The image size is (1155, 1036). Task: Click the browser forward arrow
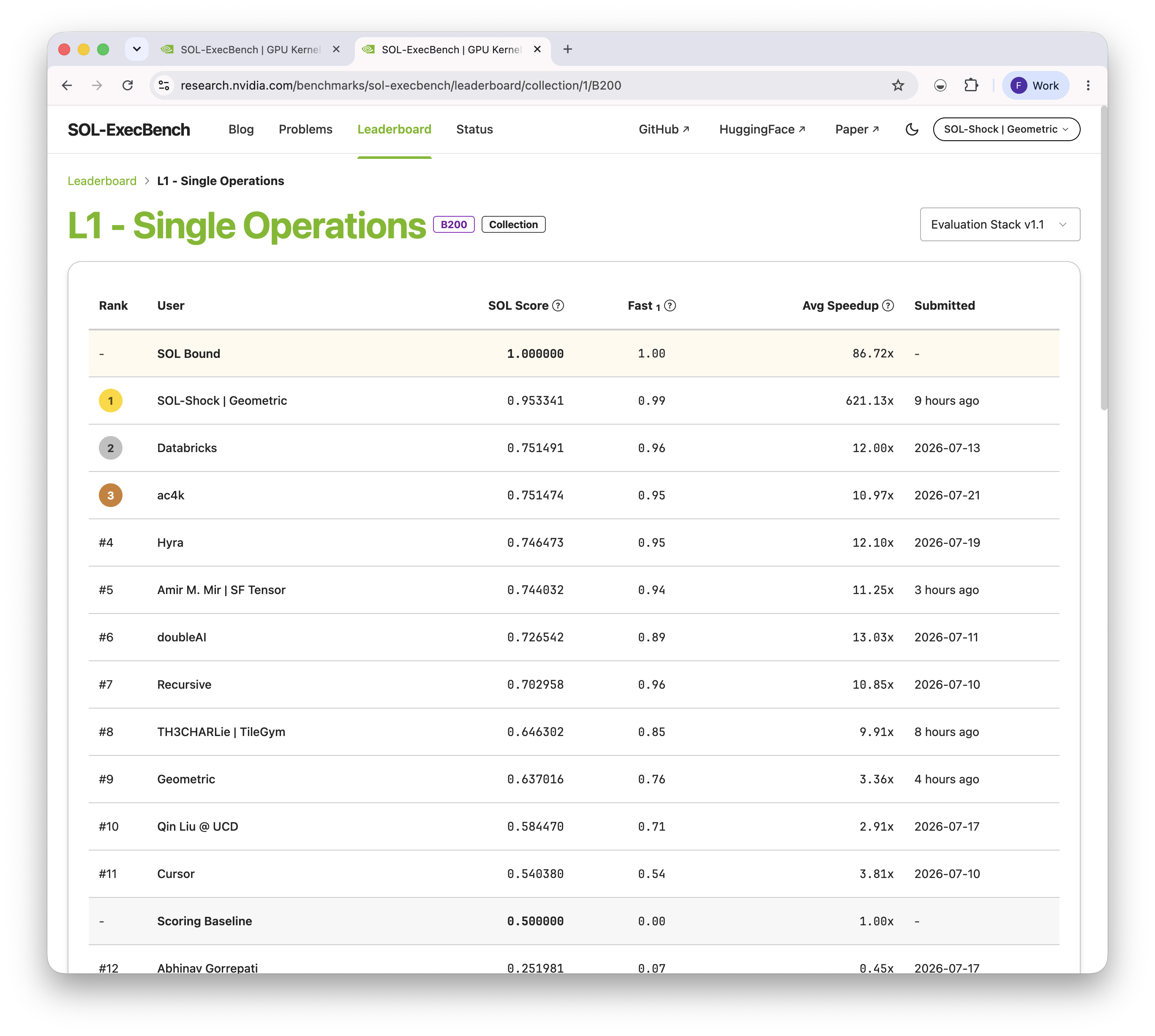97,85
